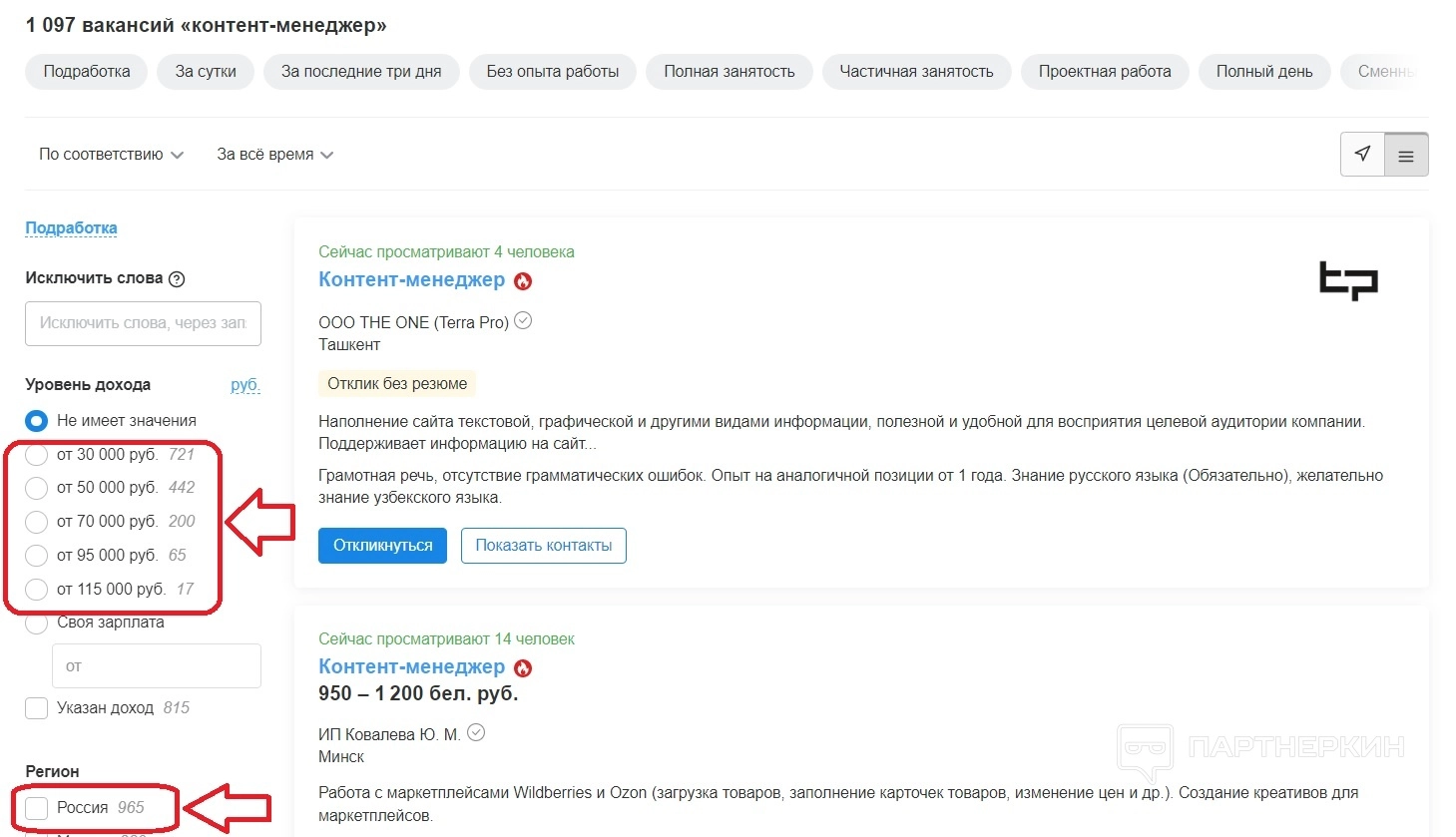Select the list view icon
The image size is (1456, 837).
pyautogui.click(x=1406, y=156)
